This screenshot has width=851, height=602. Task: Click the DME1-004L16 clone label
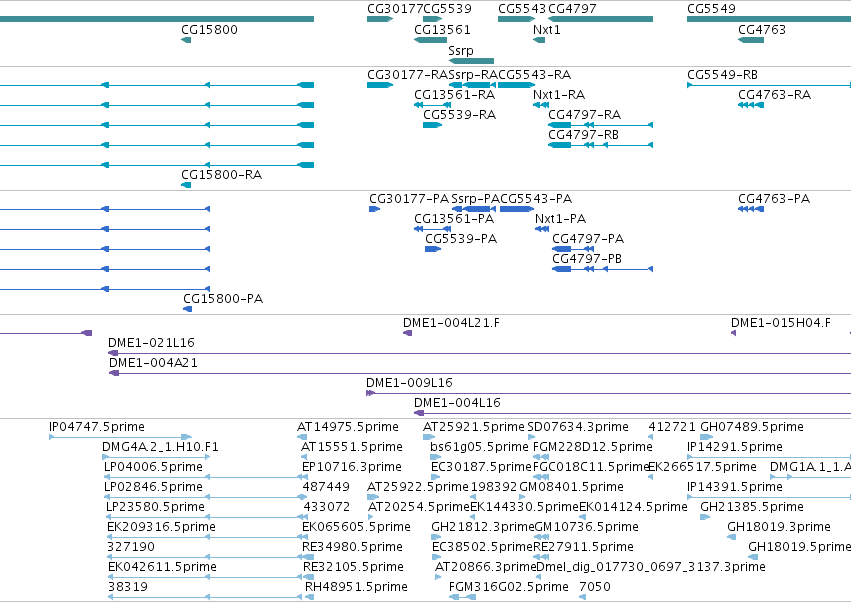457,403
